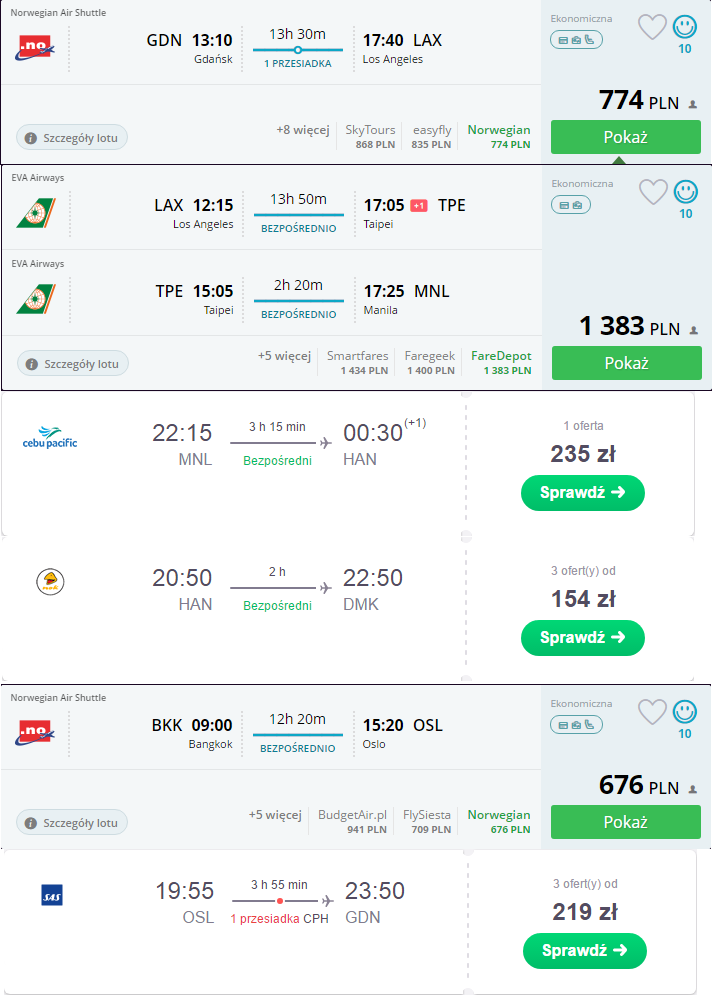Click smiley rating icon on Norwegian GDN-LAX flight
The image size is (712, 995).
coord(685,27)
